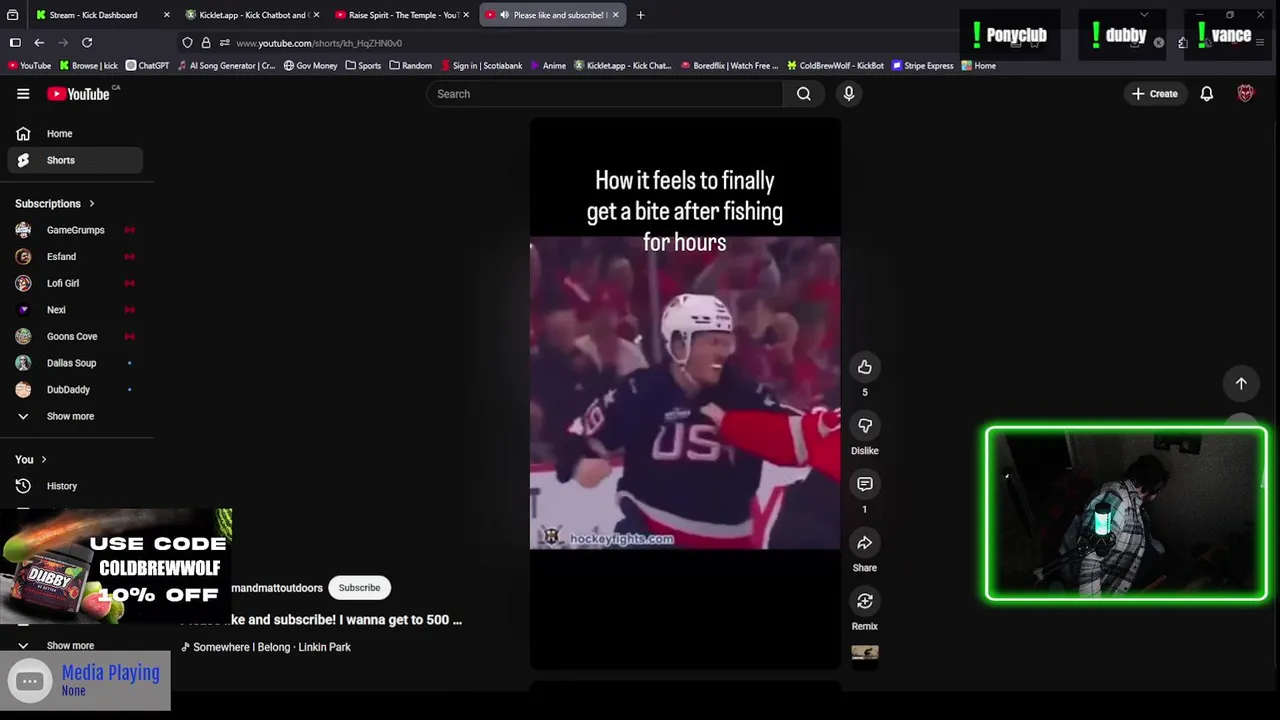
Task: Expand the You section chevron
Action: tap(46, 460)
